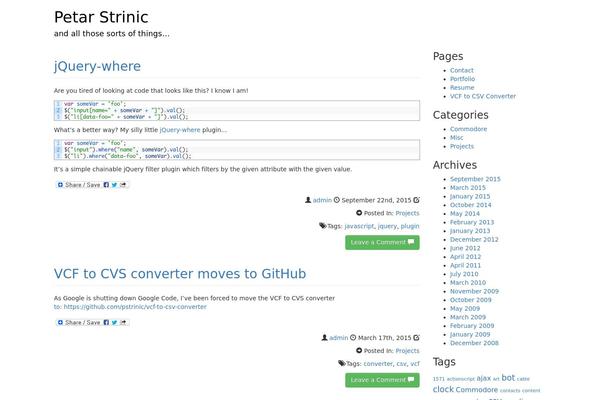600x400 pixels.
Task: Open the September 2015 archive
Action: (475, 179)
